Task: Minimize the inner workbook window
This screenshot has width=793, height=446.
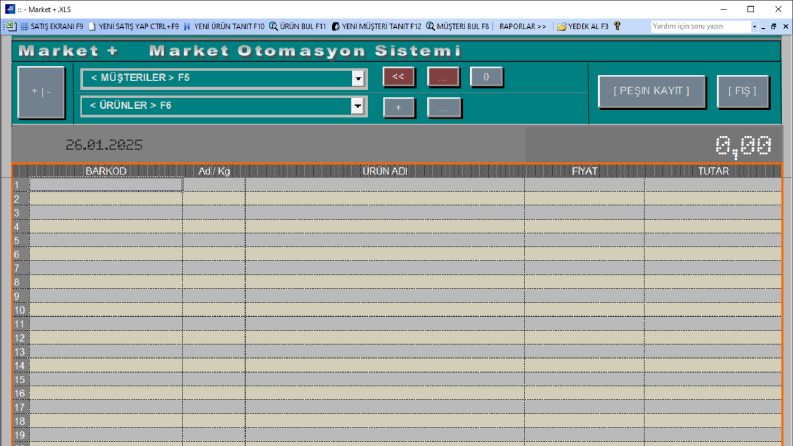Action: point(764,27)
